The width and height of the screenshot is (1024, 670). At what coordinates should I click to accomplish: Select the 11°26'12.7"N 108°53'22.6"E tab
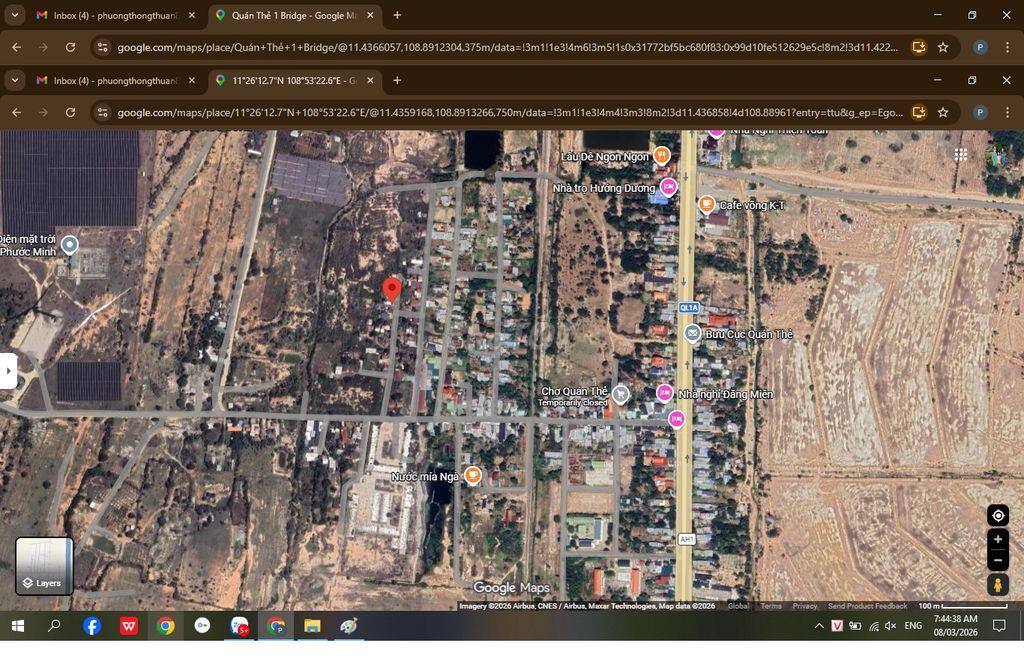tap(293, 80)
